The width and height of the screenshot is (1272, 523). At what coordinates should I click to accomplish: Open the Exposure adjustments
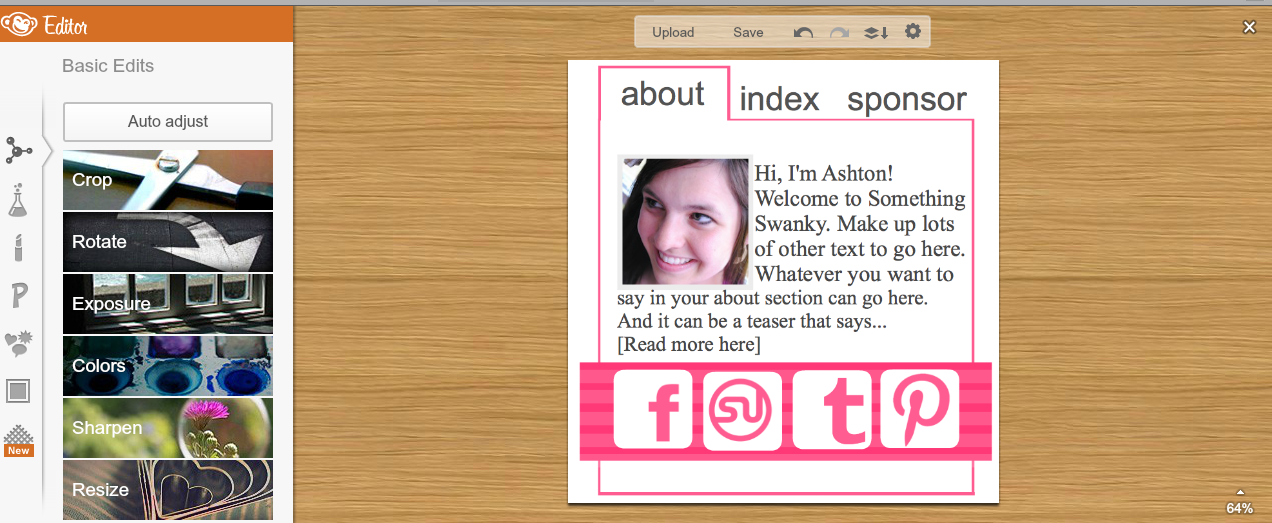(168, 304)
